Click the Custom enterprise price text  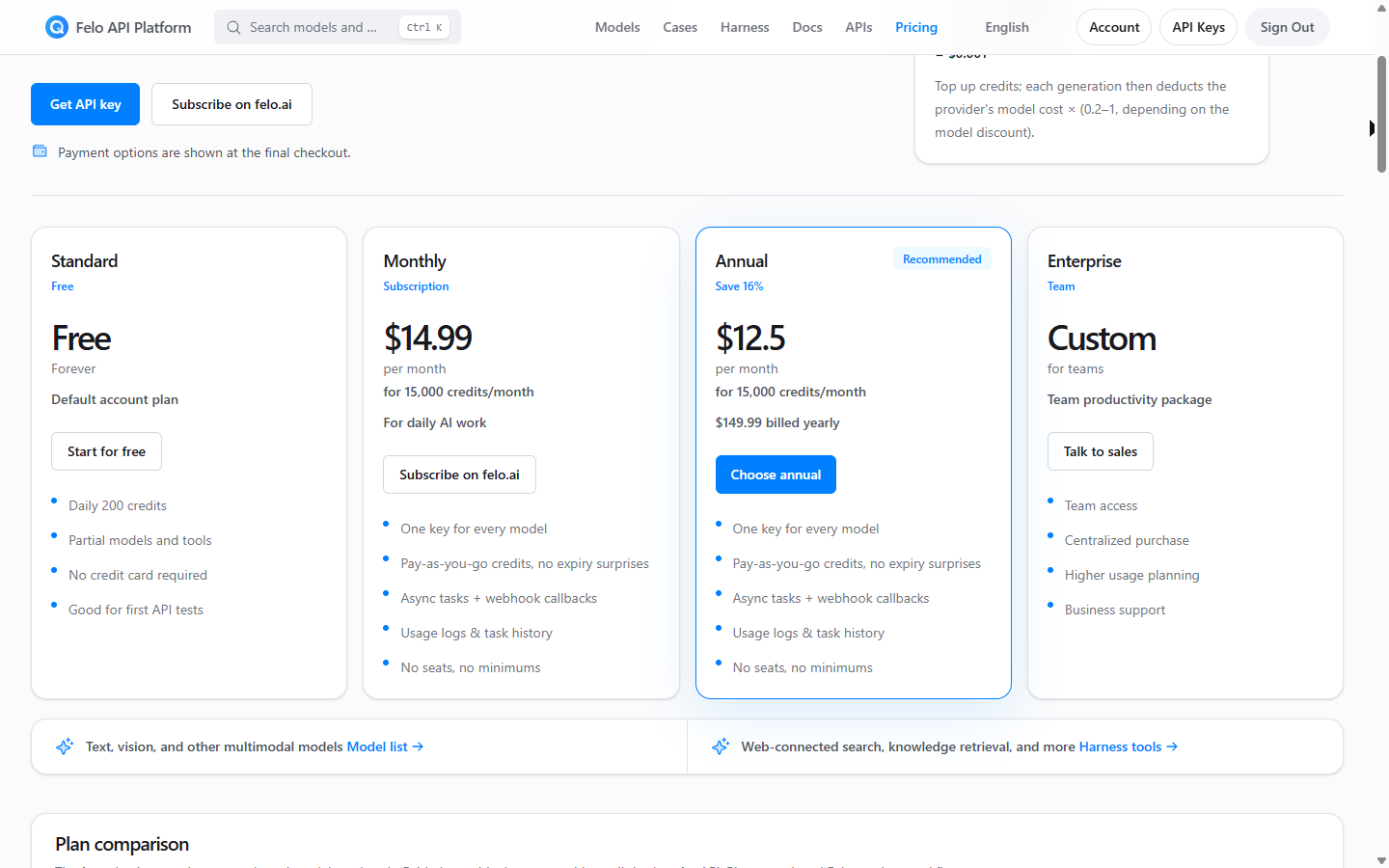(x=1102, y=338)
